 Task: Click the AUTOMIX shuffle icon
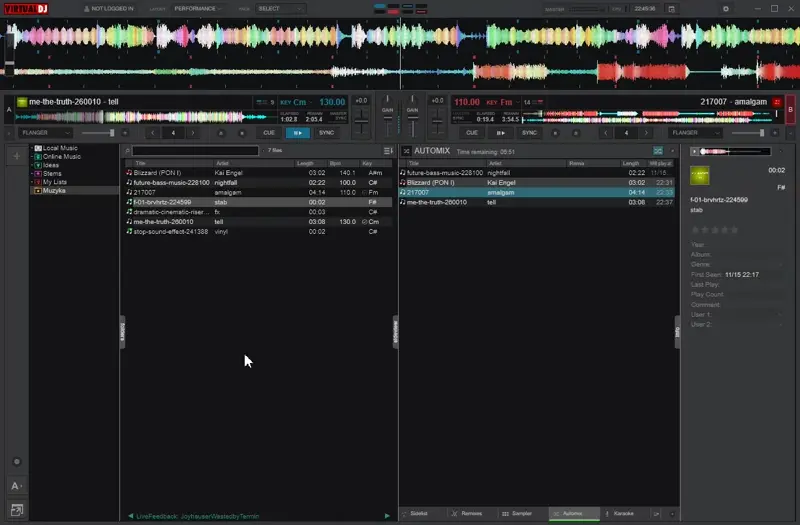pos(406,151)
